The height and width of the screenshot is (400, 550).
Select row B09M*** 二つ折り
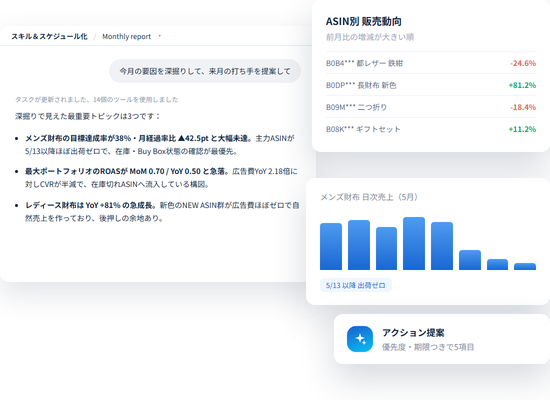(431, 107)
